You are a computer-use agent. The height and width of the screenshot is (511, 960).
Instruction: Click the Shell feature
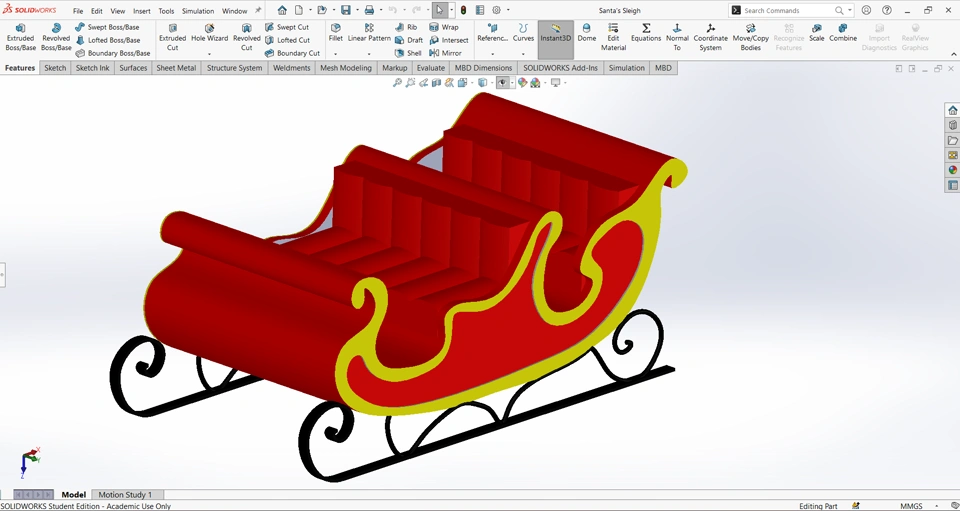click(408, 53)
